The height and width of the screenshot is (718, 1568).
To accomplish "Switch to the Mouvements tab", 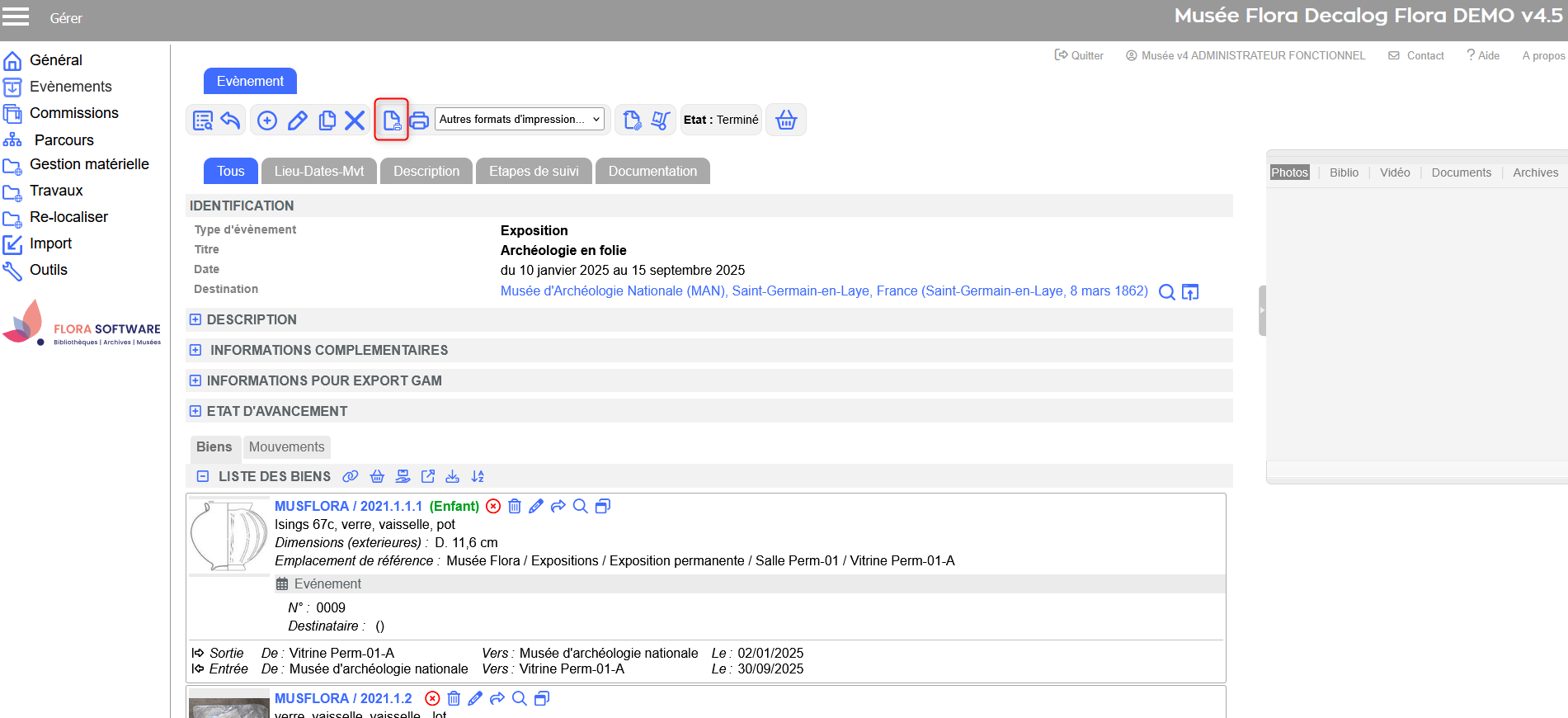I will (x=286, y=446).
